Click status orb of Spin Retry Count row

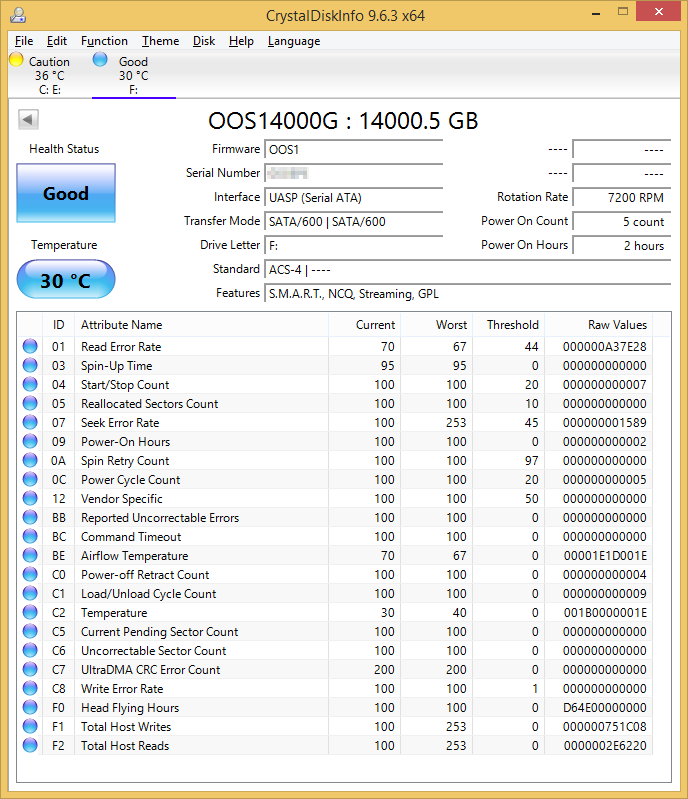(x=30, y=461)
